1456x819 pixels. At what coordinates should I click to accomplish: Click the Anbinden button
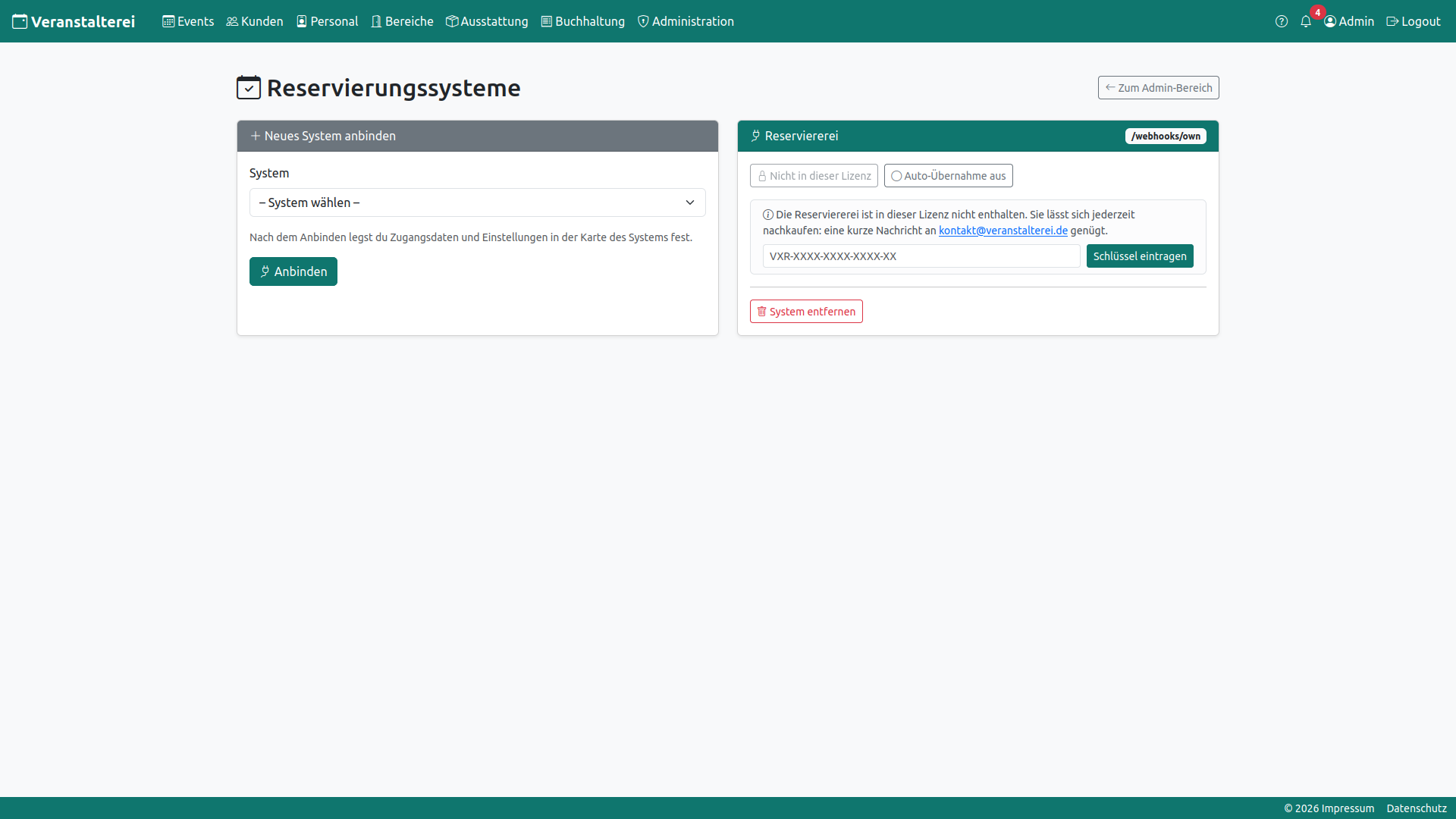[293, 271]
